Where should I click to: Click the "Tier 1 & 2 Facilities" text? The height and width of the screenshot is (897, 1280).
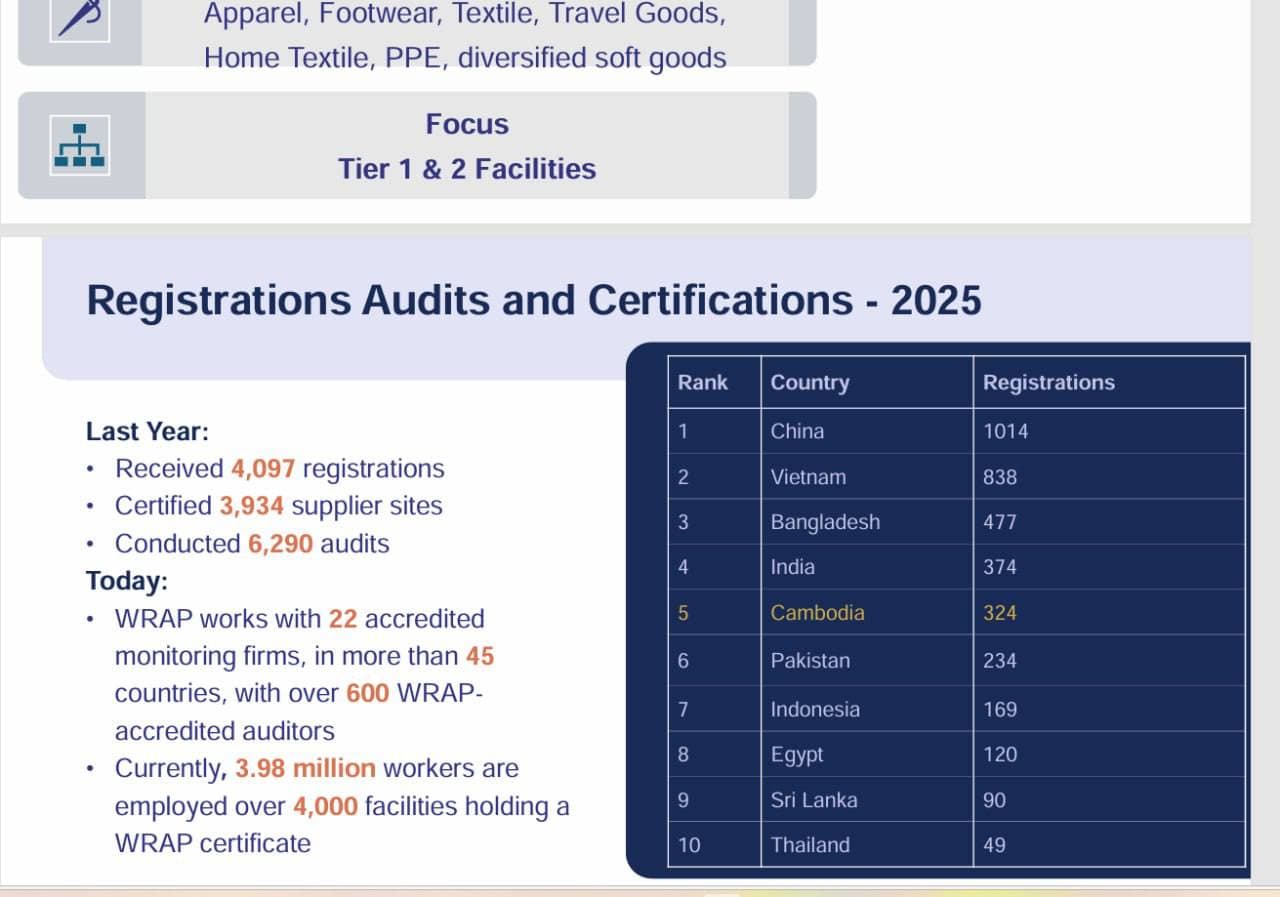pyautogui.click(x=467, y=169)
